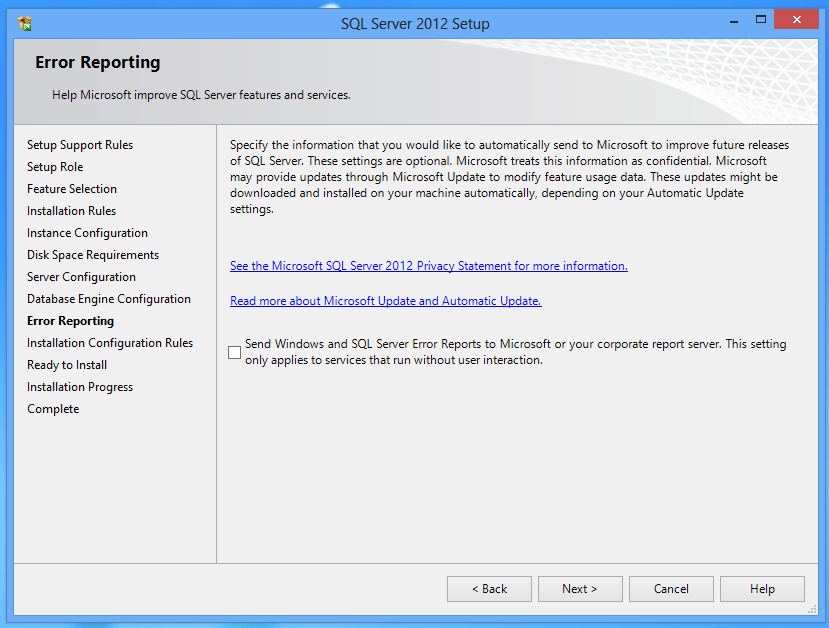The height and width of the screenshot is (628, 829).
Task: Select the Setup Support Rules step
Action: tap(80, 145)
